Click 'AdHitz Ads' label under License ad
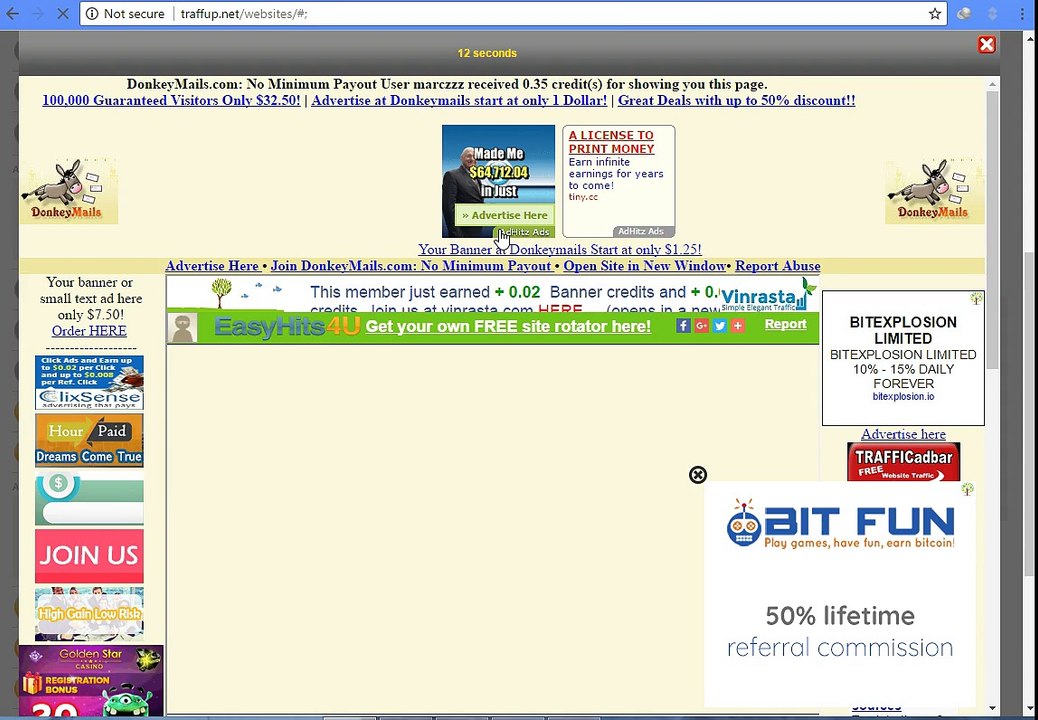 [x=640, y=232]
